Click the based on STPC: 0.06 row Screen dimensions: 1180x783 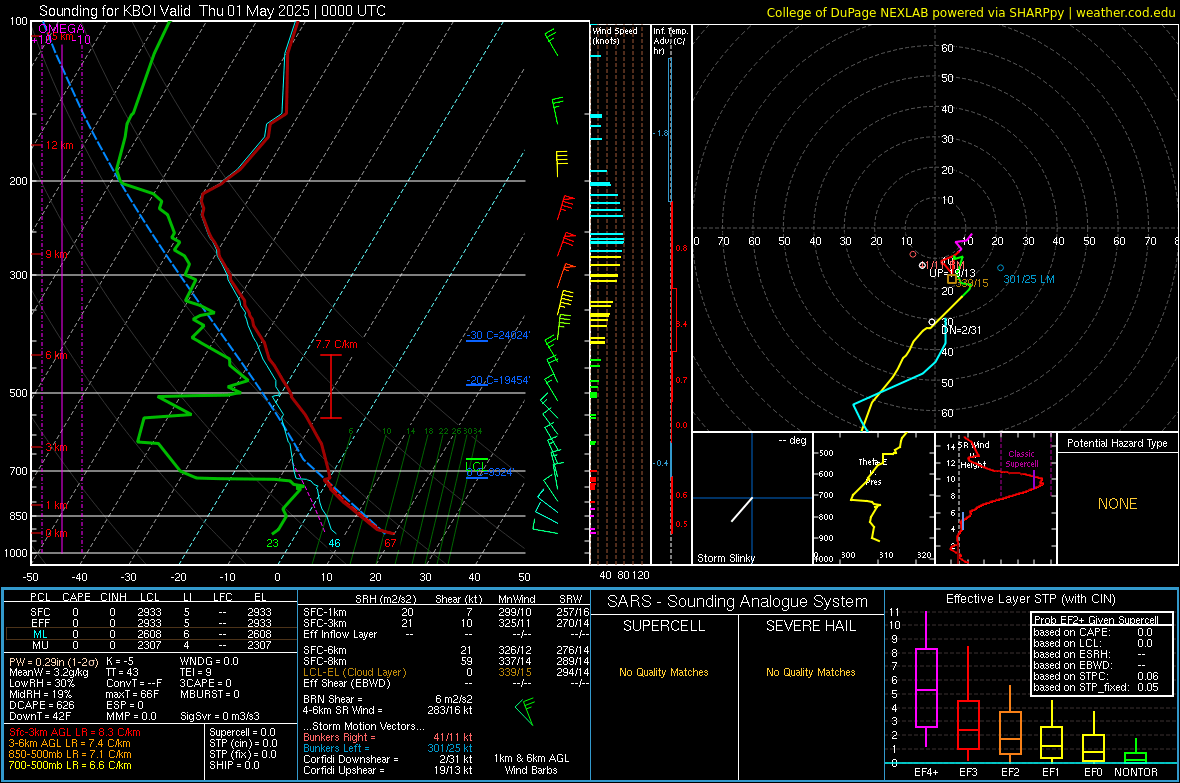coord(1096,676)
